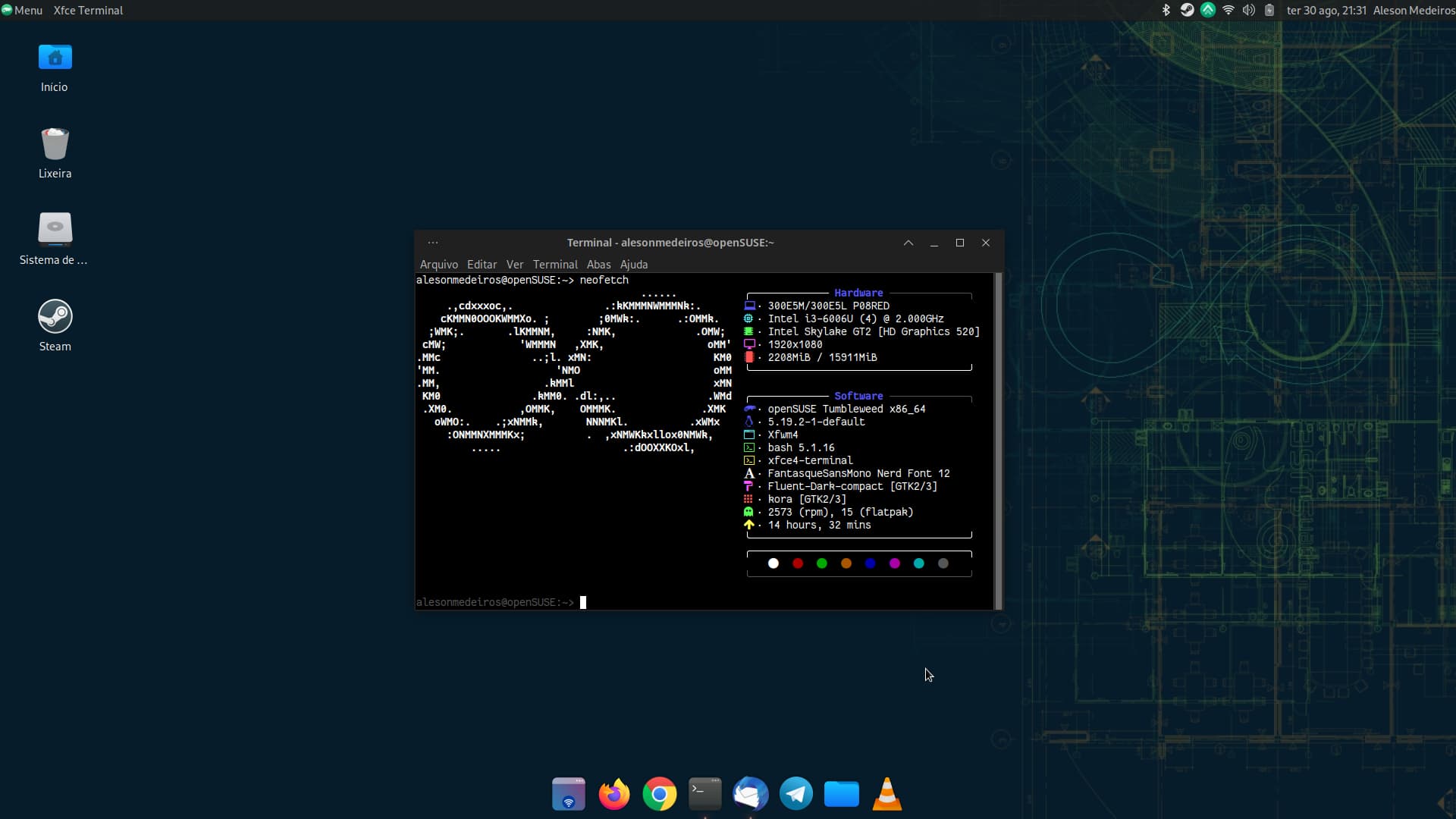Click the Xfce Terminal panel window button

pos(88,10)
